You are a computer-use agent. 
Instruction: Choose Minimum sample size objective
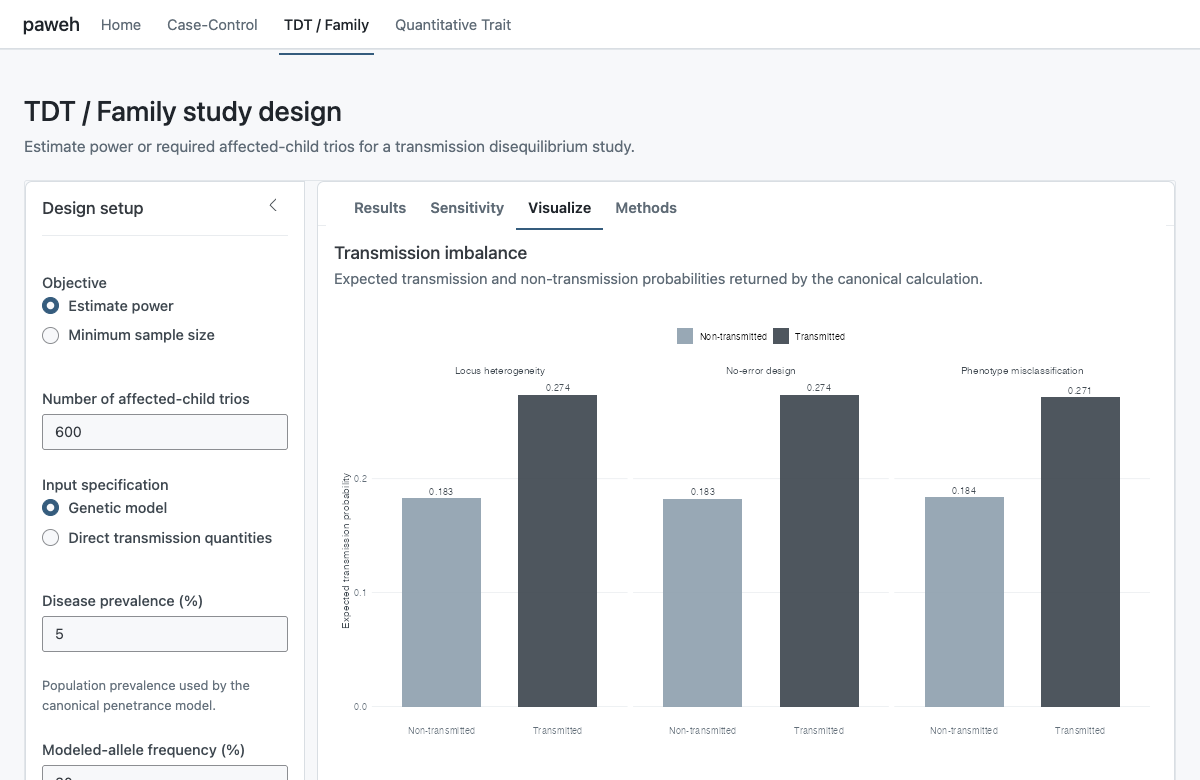coord(51,335)
